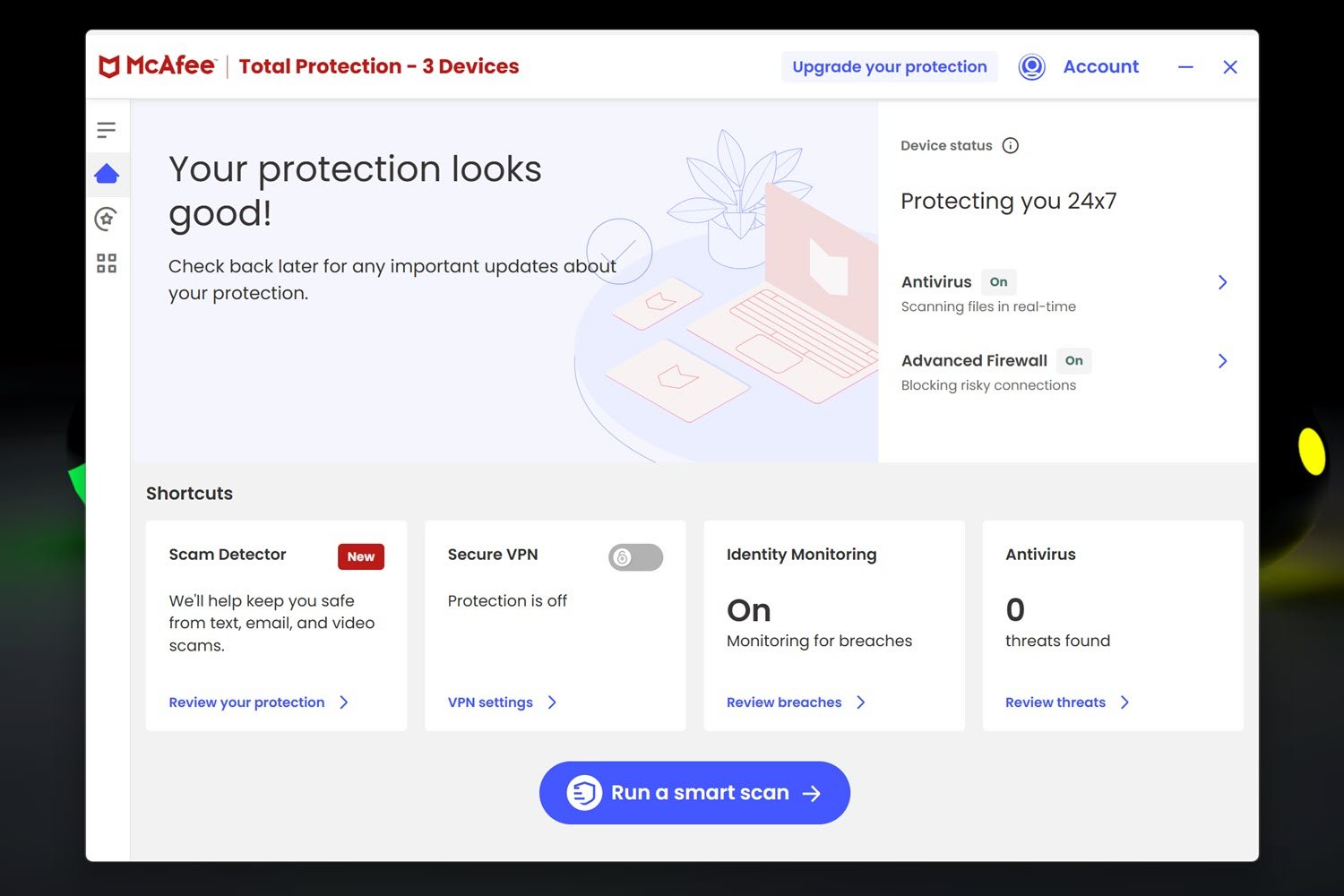Click the Secure VPN card title
This screenshot has width=1344, height=896.
[493, 555]
